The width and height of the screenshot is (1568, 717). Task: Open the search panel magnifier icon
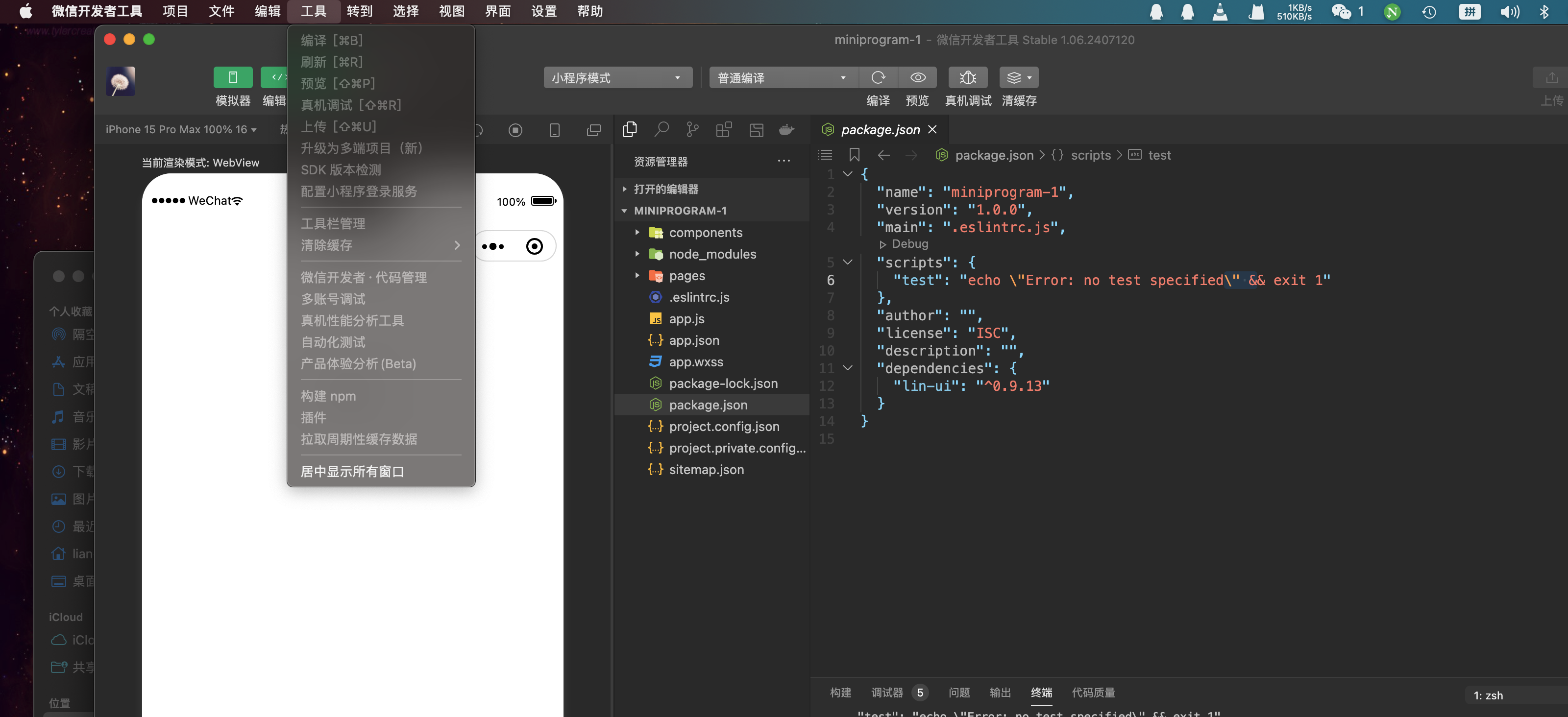pos(661,129)
